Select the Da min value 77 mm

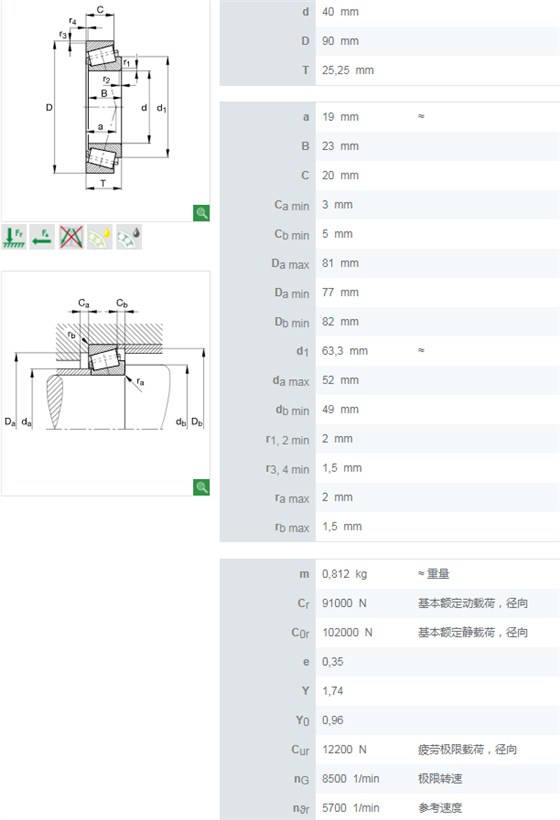[340, 292]
